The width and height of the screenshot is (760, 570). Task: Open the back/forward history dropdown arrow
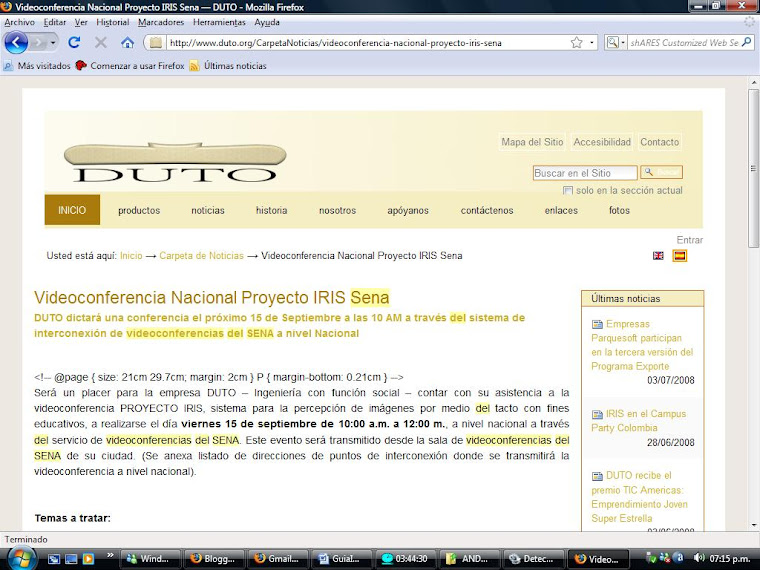[53, 43]
